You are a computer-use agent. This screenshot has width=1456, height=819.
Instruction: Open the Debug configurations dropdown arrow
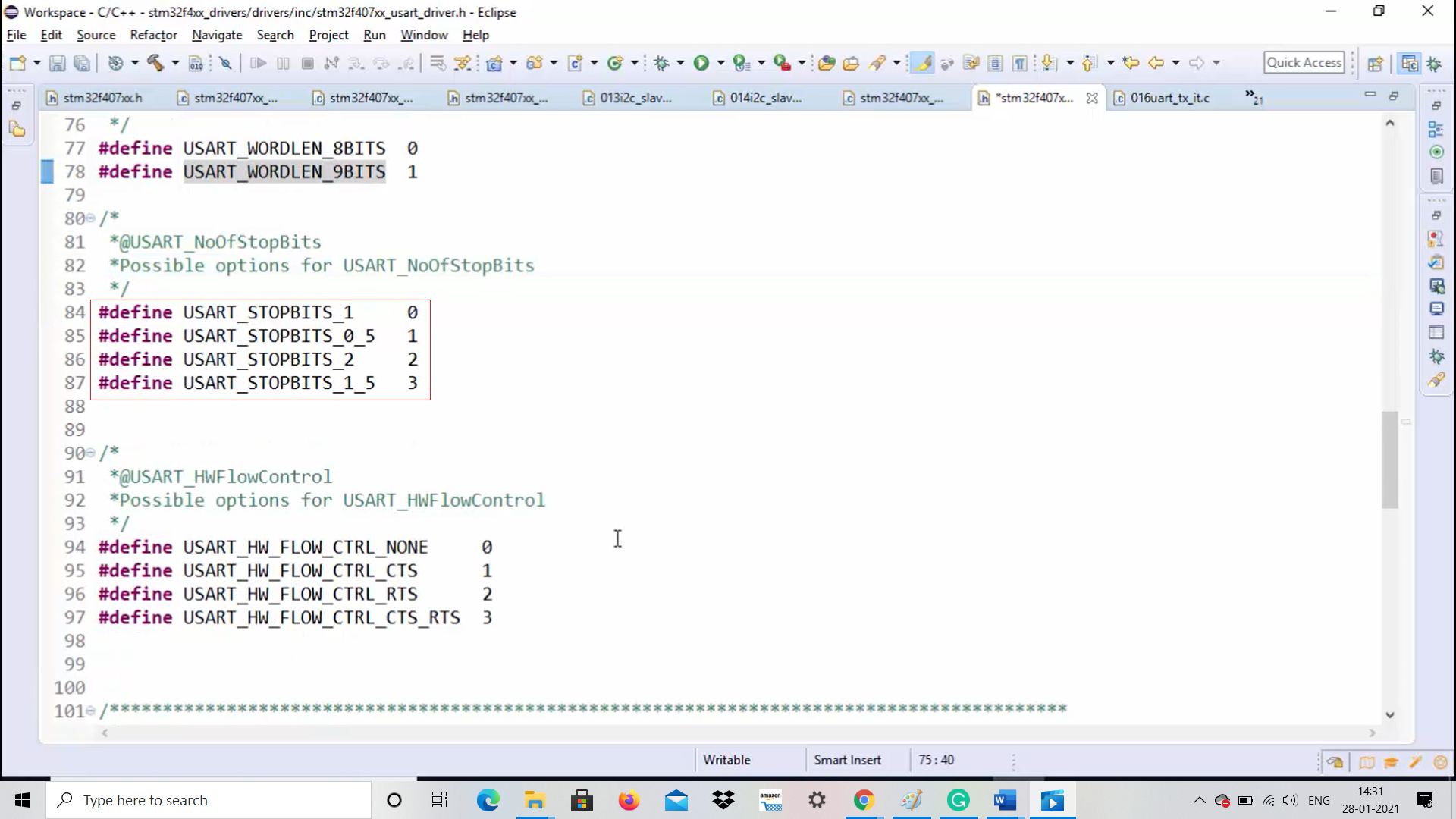680,64
